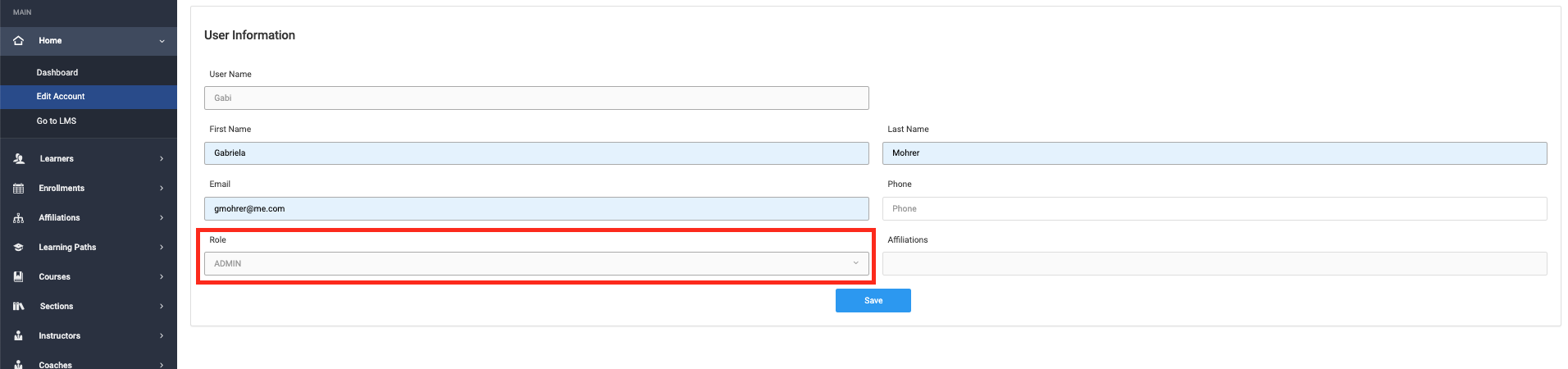Viewport: 1568px width, 369px height.
Task: Expand the Learners submenu arrow
Action: point(162,158)
